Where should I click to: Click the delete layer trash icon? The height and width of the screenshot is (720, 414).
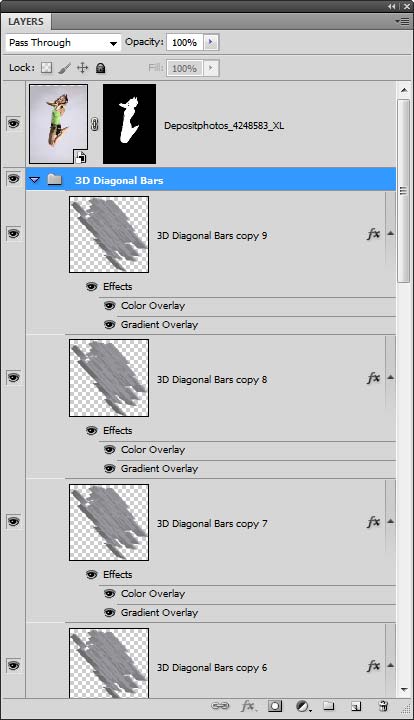click(383, 706)
